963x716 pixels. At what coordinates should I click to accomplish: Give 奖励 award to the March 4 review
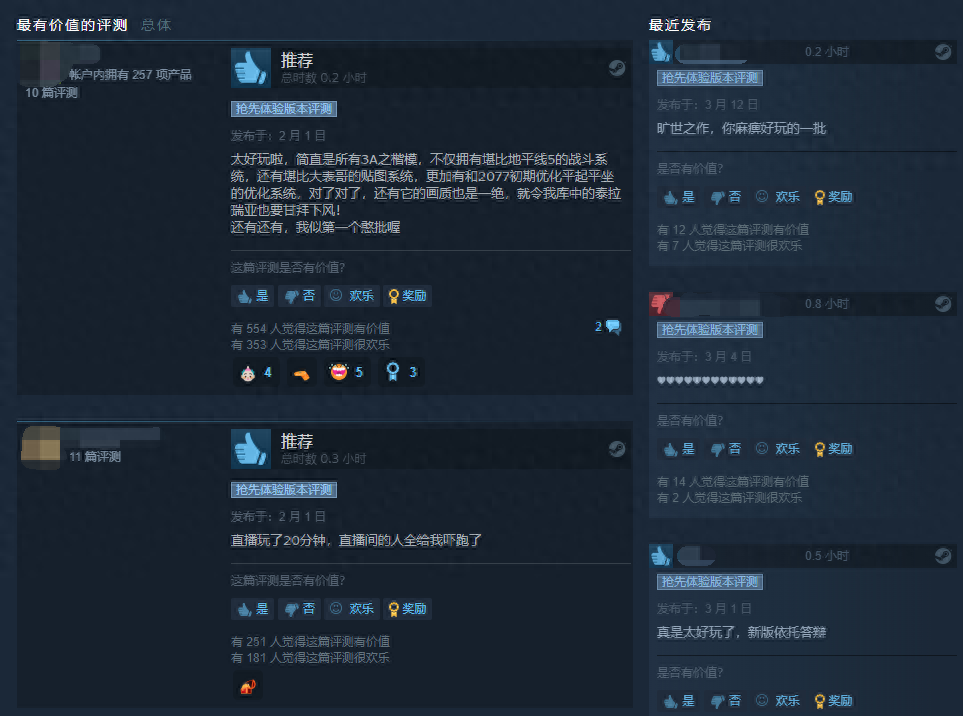(x=833, y=449)
